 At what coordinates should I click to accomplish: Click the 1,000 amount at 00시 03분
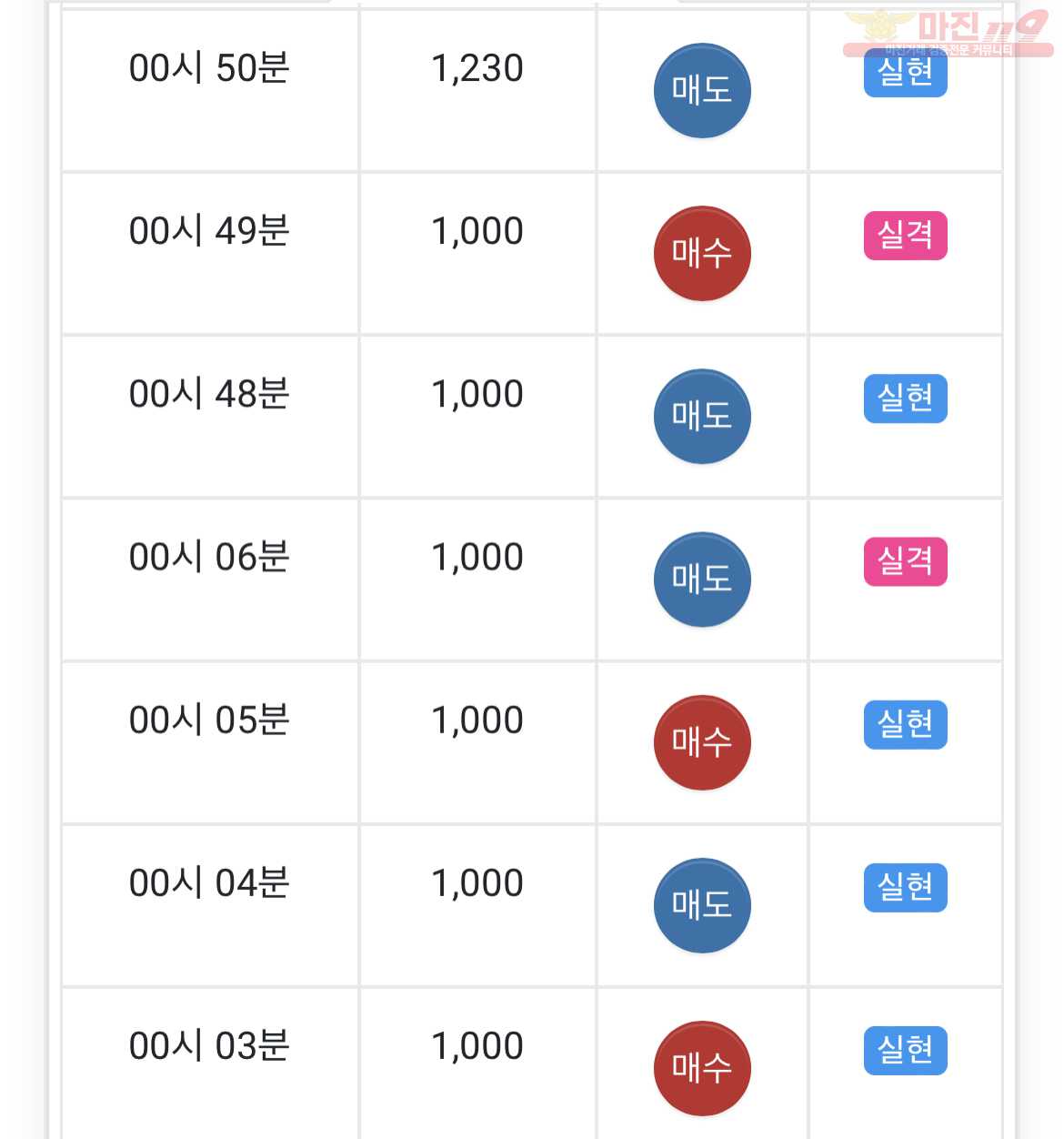pyautogui.click(x=477, y=1046)
